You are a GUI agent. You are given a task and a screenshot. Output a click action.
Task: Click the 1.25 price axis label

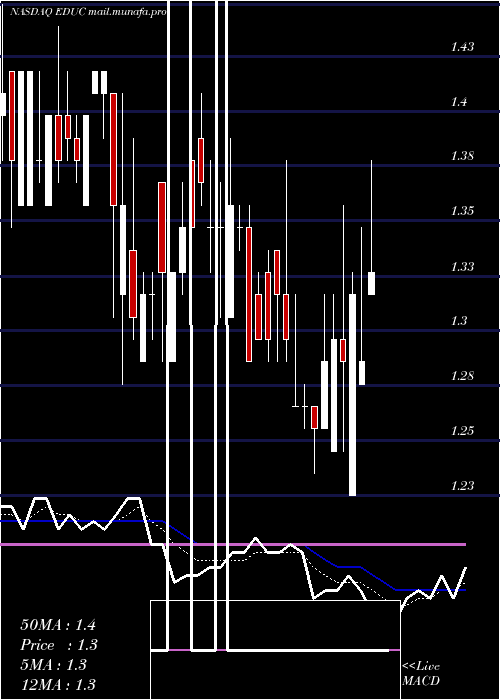coord(462,431)
